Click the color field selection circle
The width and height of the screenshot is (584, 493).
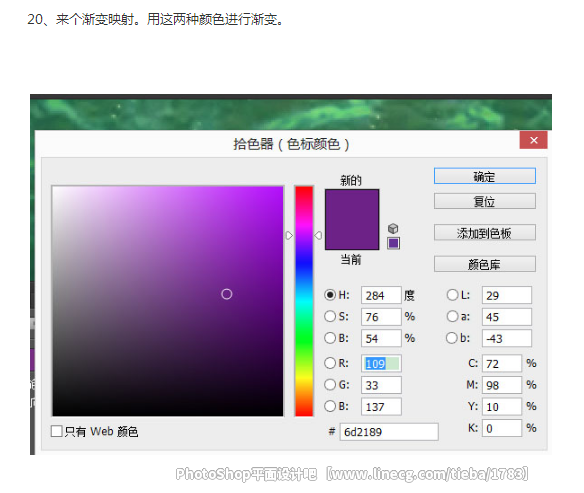(226, 294)
